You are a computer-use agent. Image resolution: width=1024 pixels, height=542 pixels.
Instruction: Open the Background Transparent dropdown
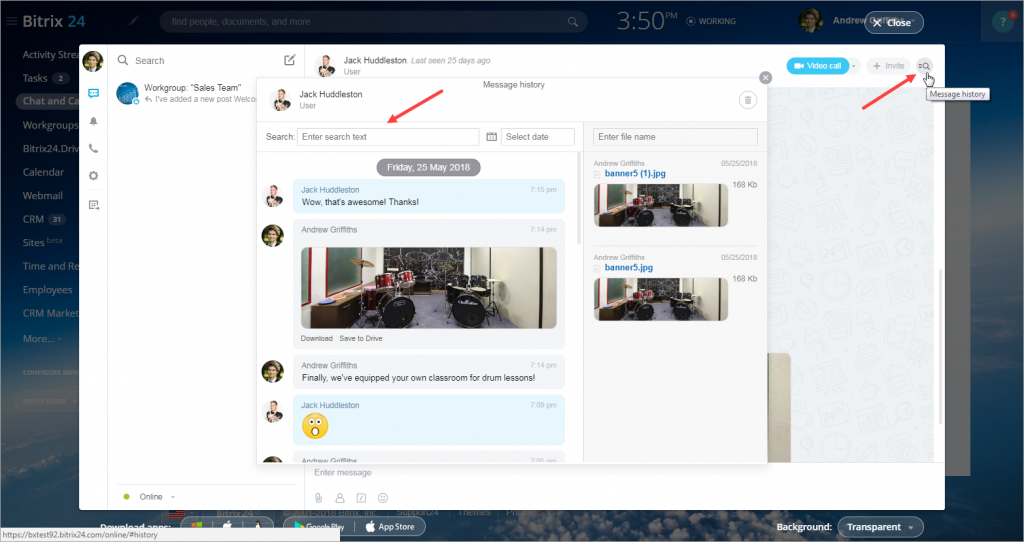pos(880,527)
